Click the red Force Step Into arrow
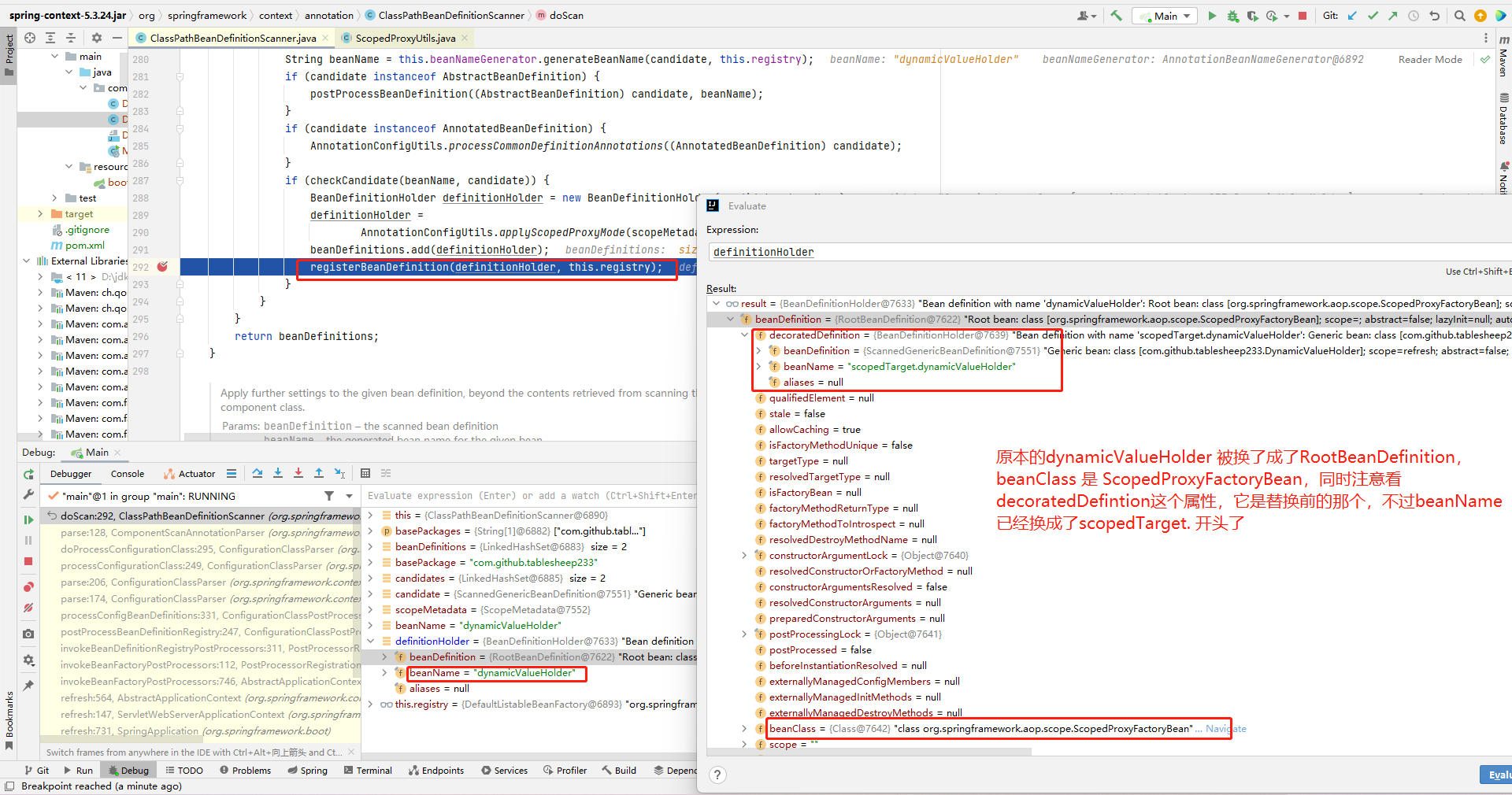The height and width of the screenshot is (795, 1512). (298, 473)
